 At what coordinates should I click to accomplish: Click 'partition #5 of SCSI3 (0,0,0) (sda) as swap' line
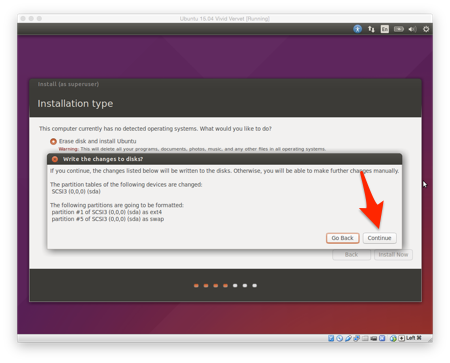108,219
